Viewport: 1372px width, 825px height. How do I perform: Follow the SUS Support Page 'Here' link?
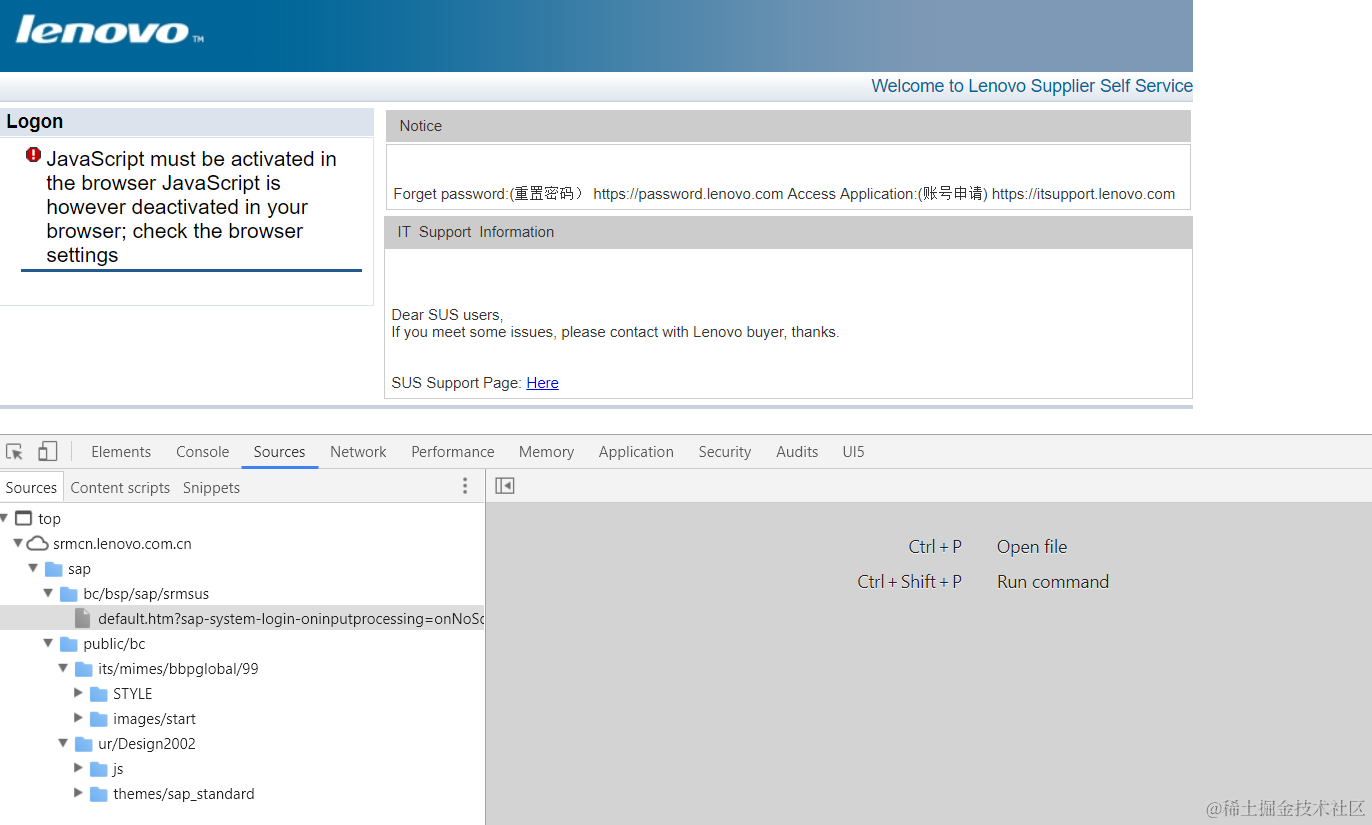(542, 383)
